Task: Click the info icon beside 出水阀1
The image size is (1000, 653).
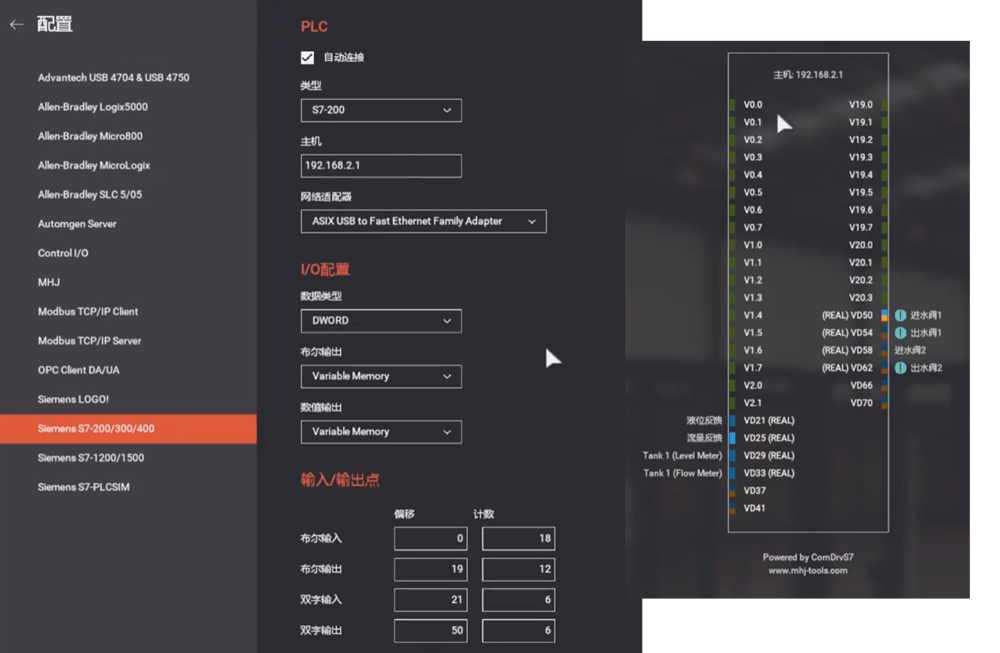Action: click(900, 333)
